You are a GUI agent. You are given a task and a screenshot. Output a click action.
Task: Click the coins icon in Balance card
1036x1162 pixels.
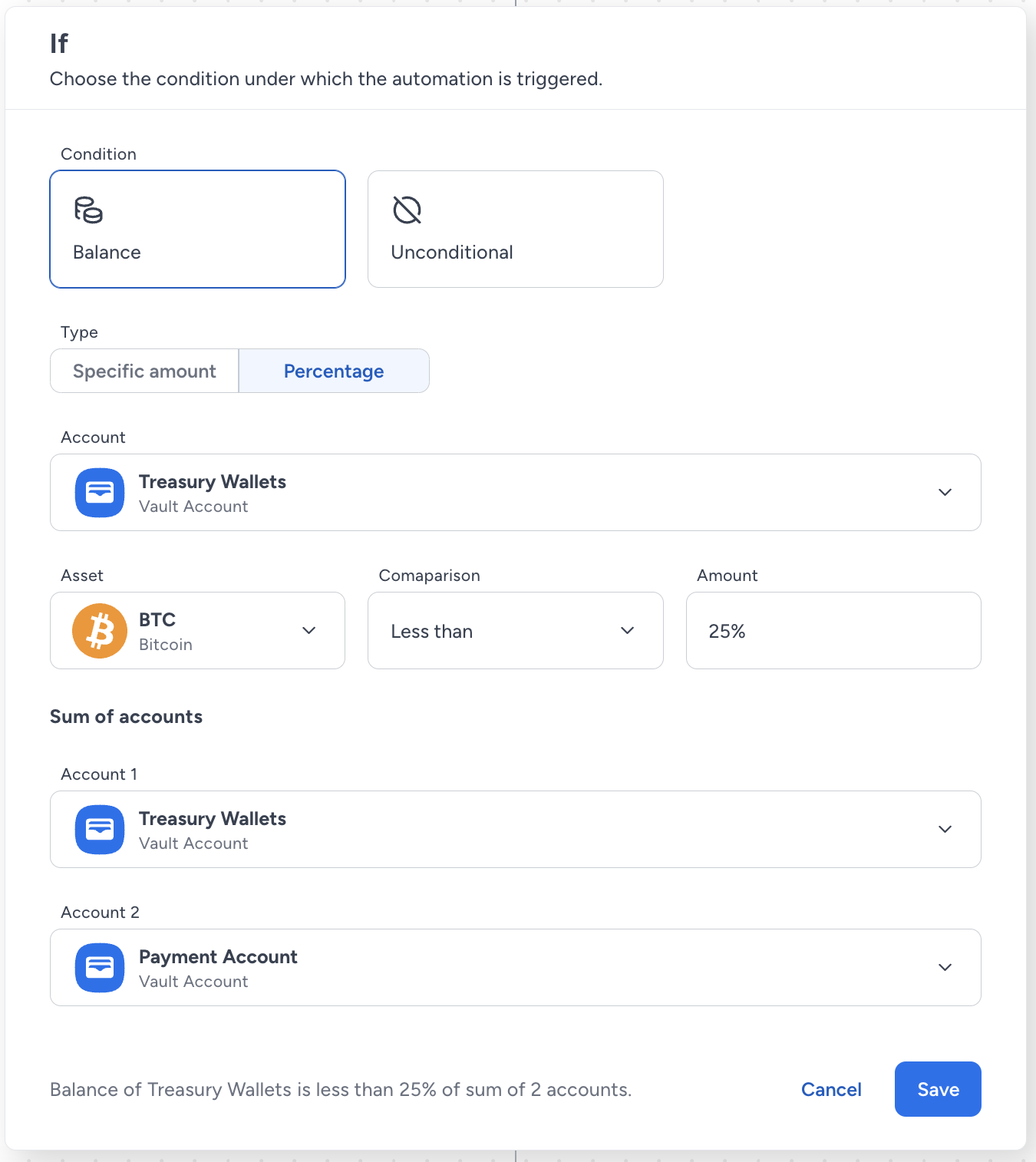pos(88,210)
